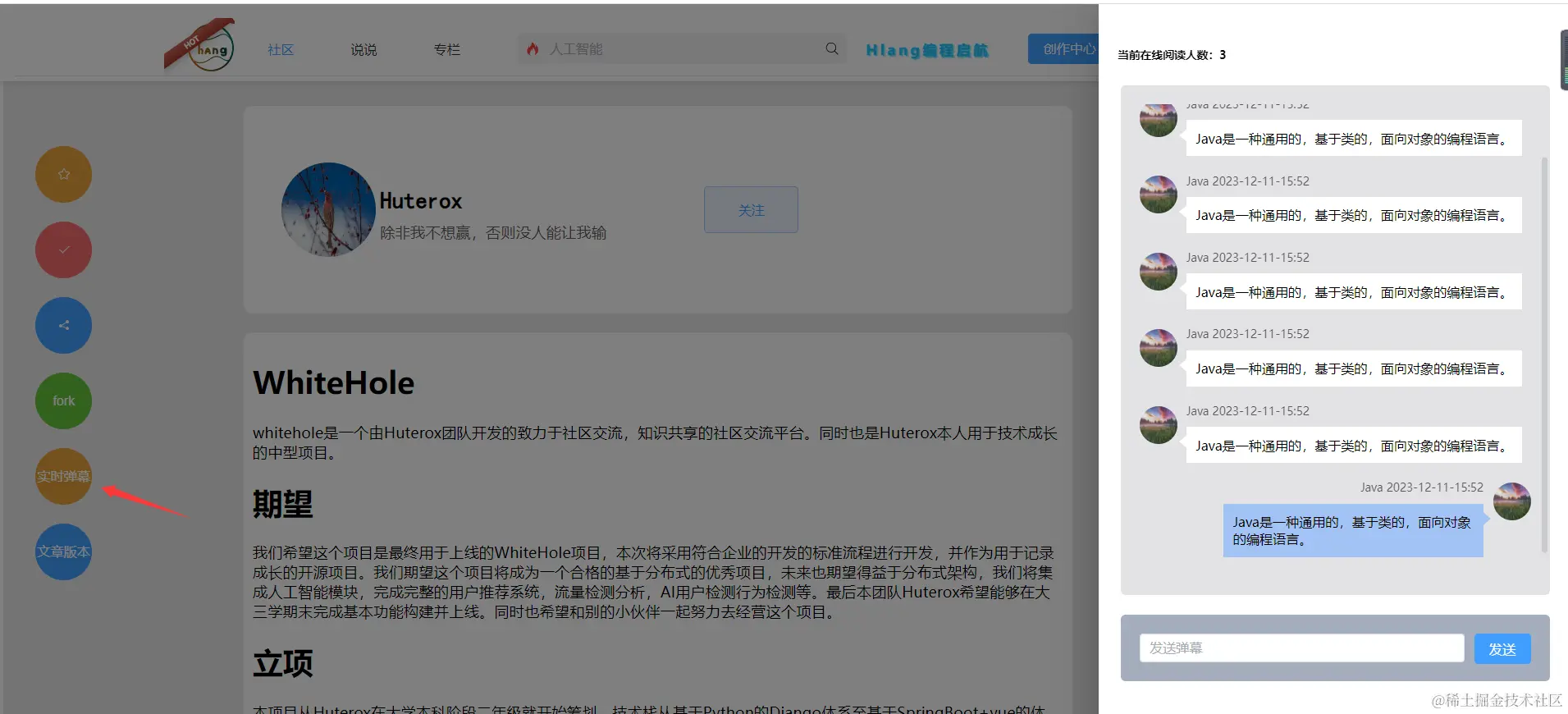Open the 文章版本 circle button

63,552
